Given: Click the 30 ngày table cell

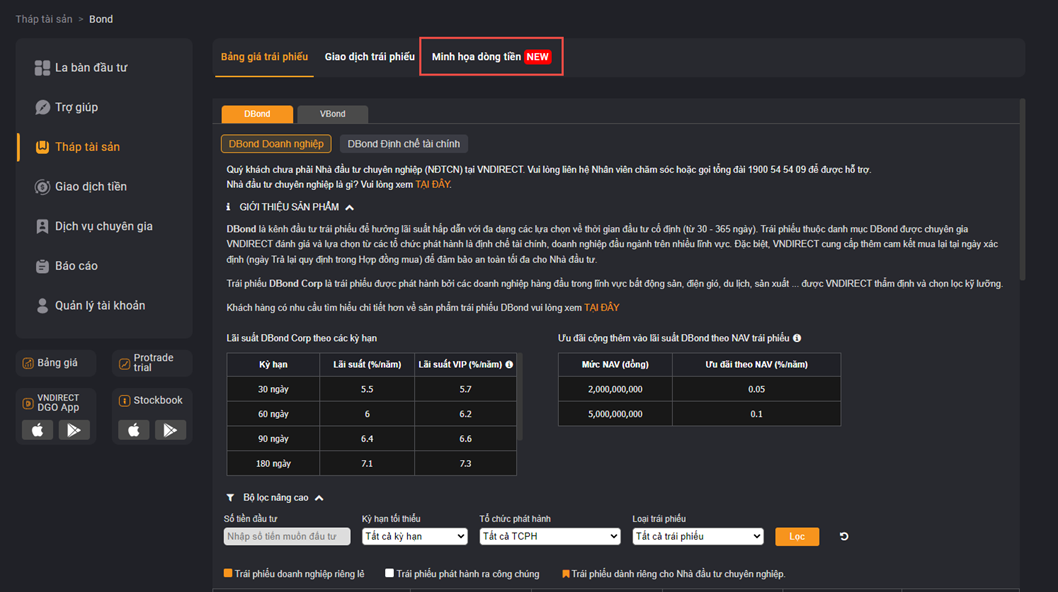Looking at the screenshot, I should (x=273, y=389).
